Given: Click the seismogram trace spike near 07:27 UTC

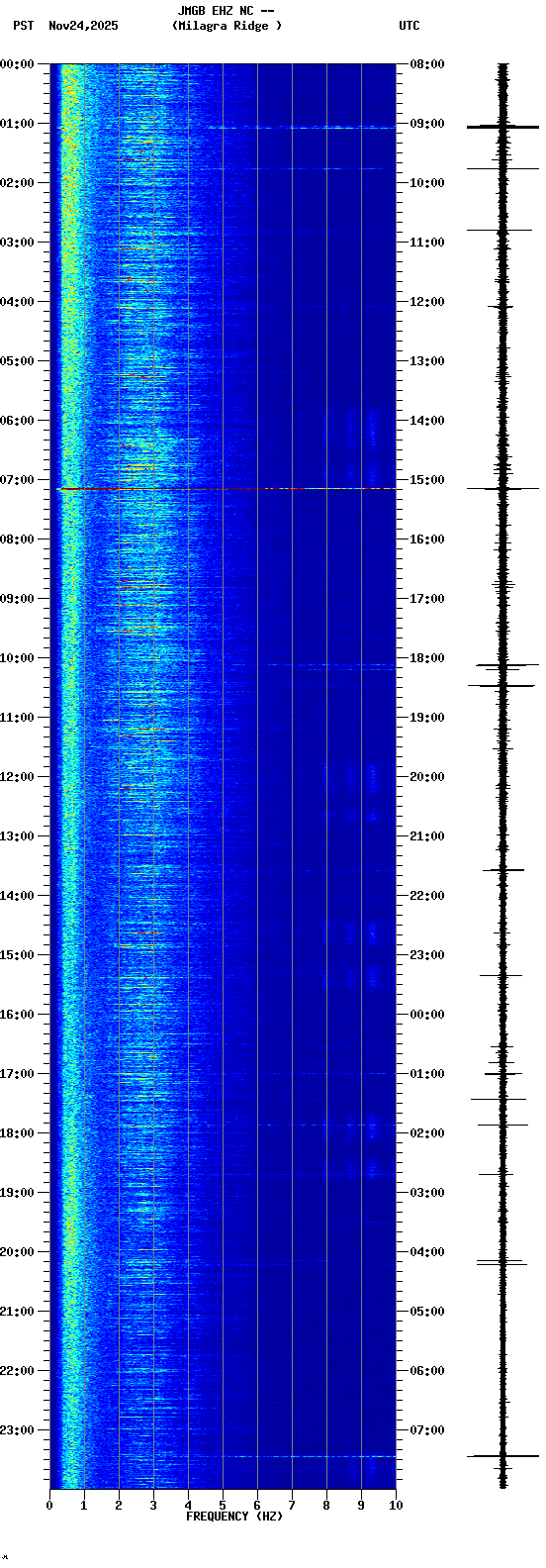Looking at the screenshot, I should 502,1456.
